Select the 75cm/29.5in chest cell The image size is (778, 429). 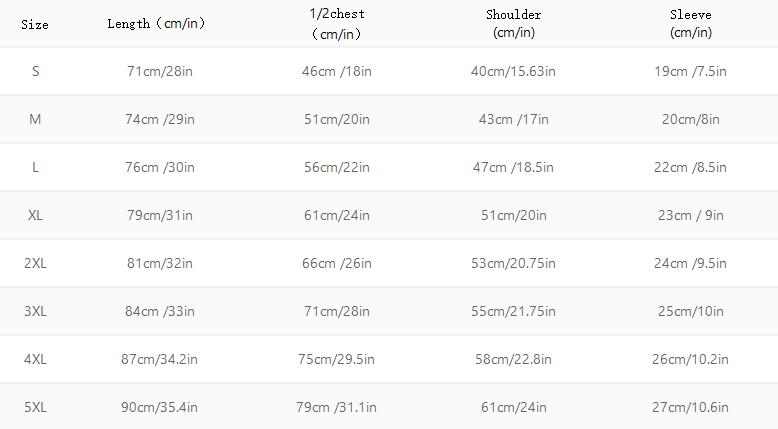pyautogui.click(x=338, y=360)
